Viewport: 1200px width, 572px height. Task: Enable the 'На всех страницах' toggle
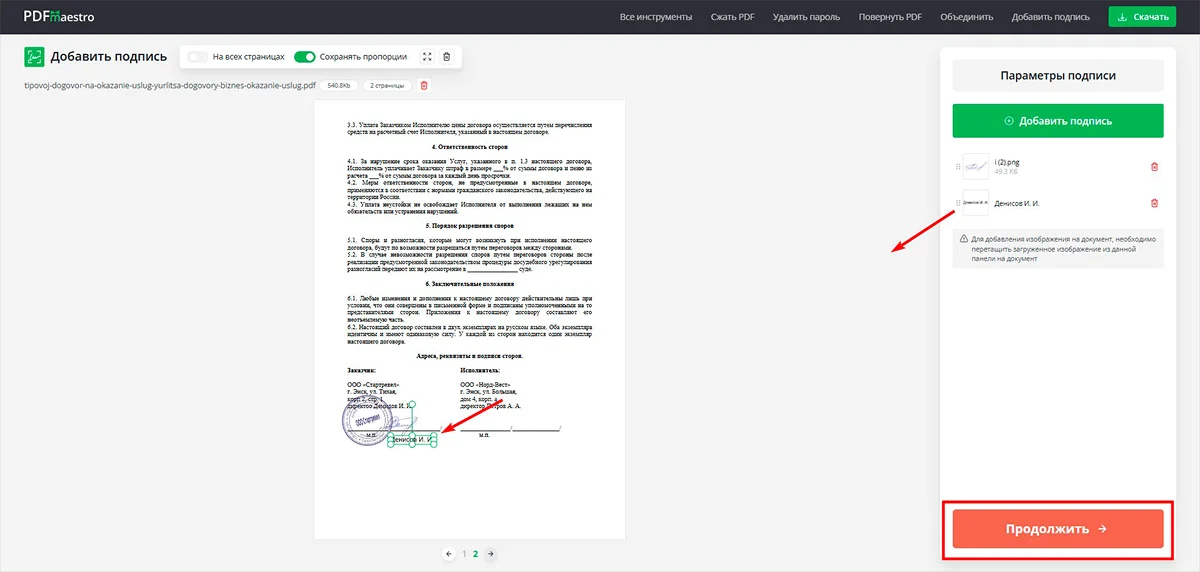point(198,57)
